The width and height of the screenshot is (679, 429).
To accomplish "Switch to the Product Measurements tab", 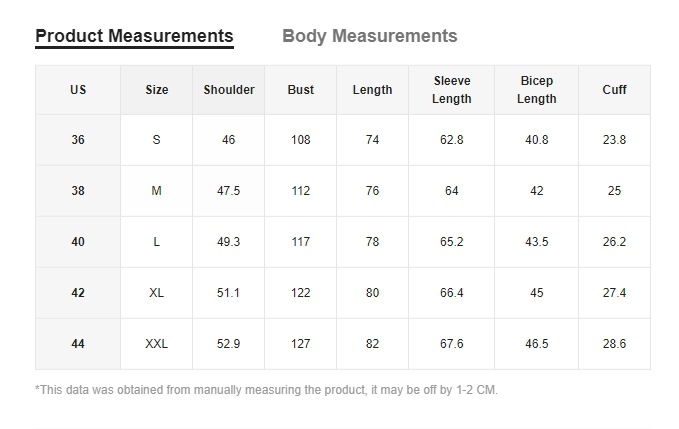I will [134, 36].
